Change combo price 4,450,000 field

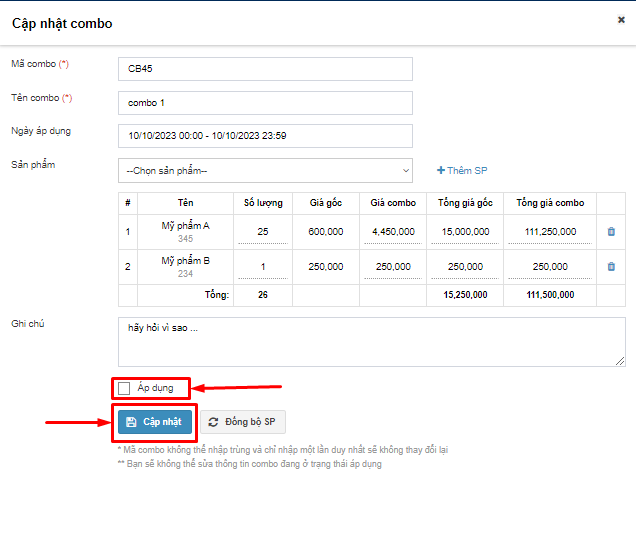392,232
